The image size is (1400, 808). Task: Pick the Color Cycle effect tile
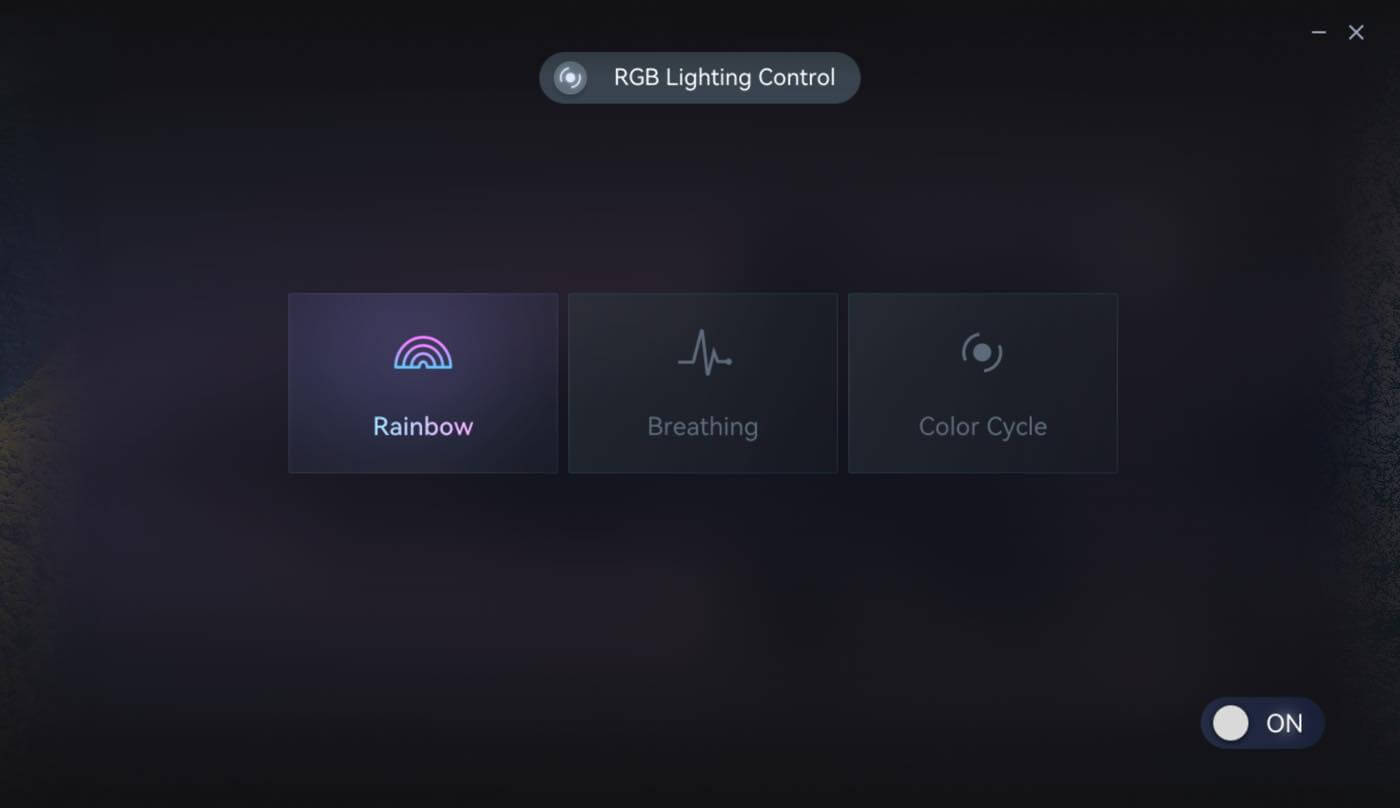coord(983,383)
